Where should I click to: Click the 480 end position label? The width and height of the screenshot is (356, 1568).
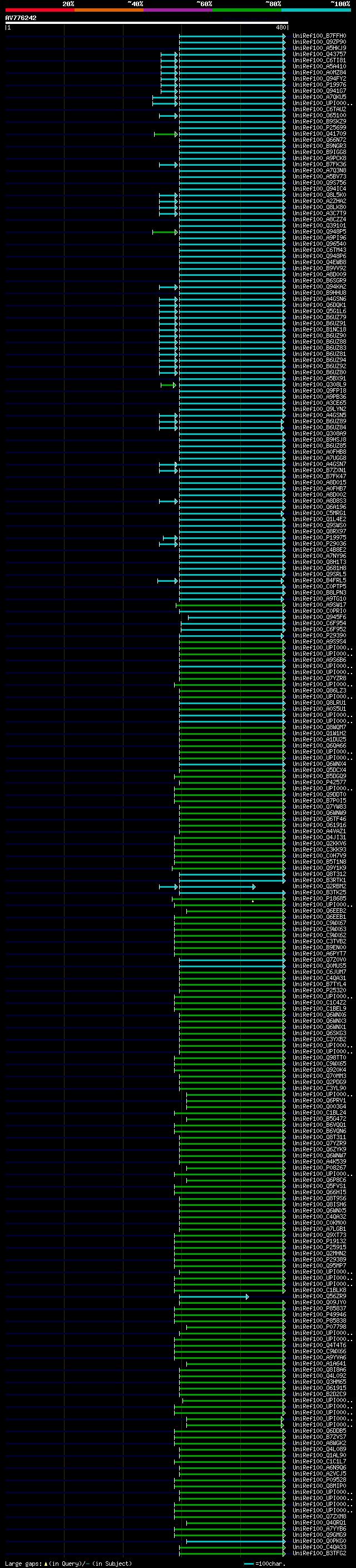coord(280,27)
